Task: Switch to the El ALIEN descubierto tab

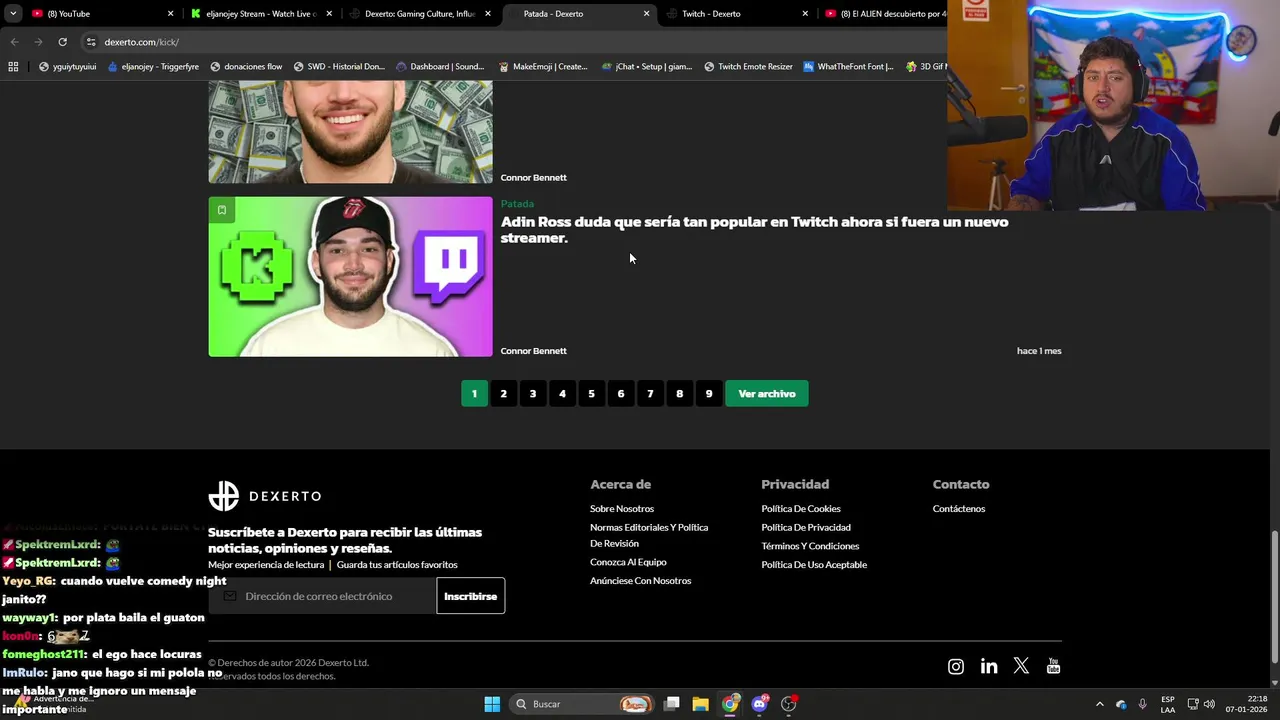Action: click(885, 14)
